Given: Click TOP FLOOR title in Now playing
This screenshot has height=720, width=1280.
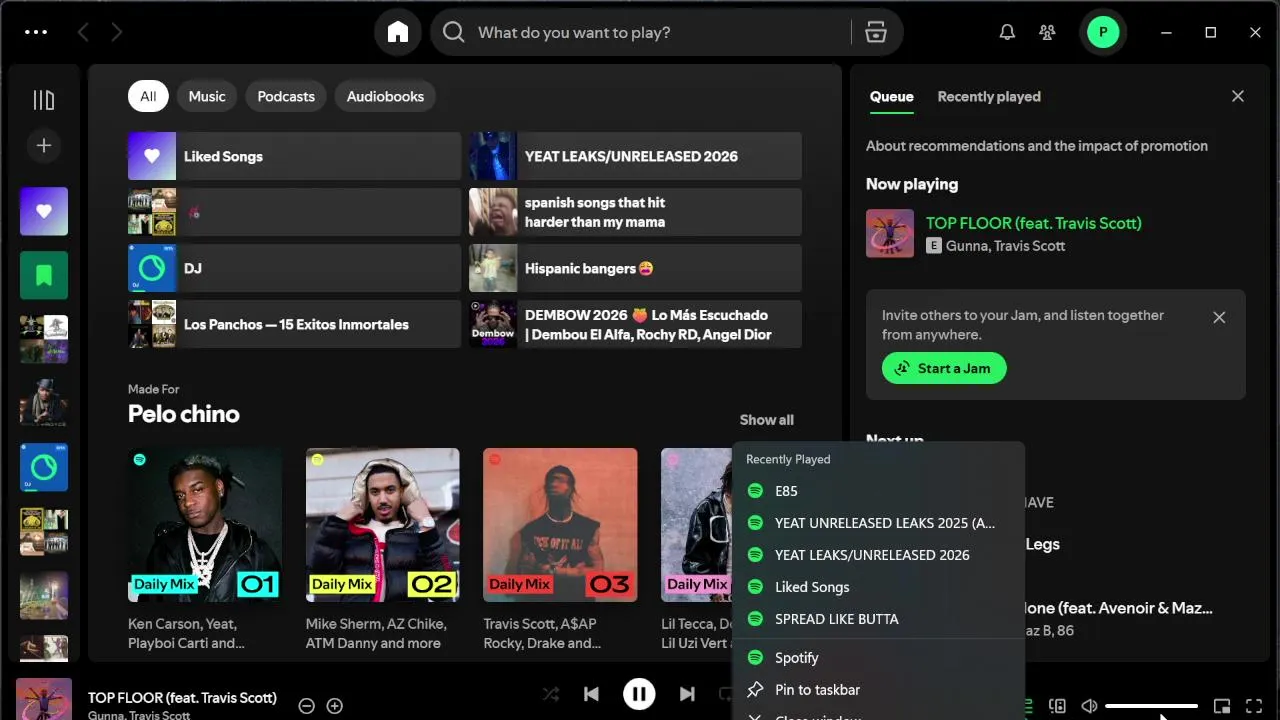Looking at the screenshot, I should (1033, 223).
